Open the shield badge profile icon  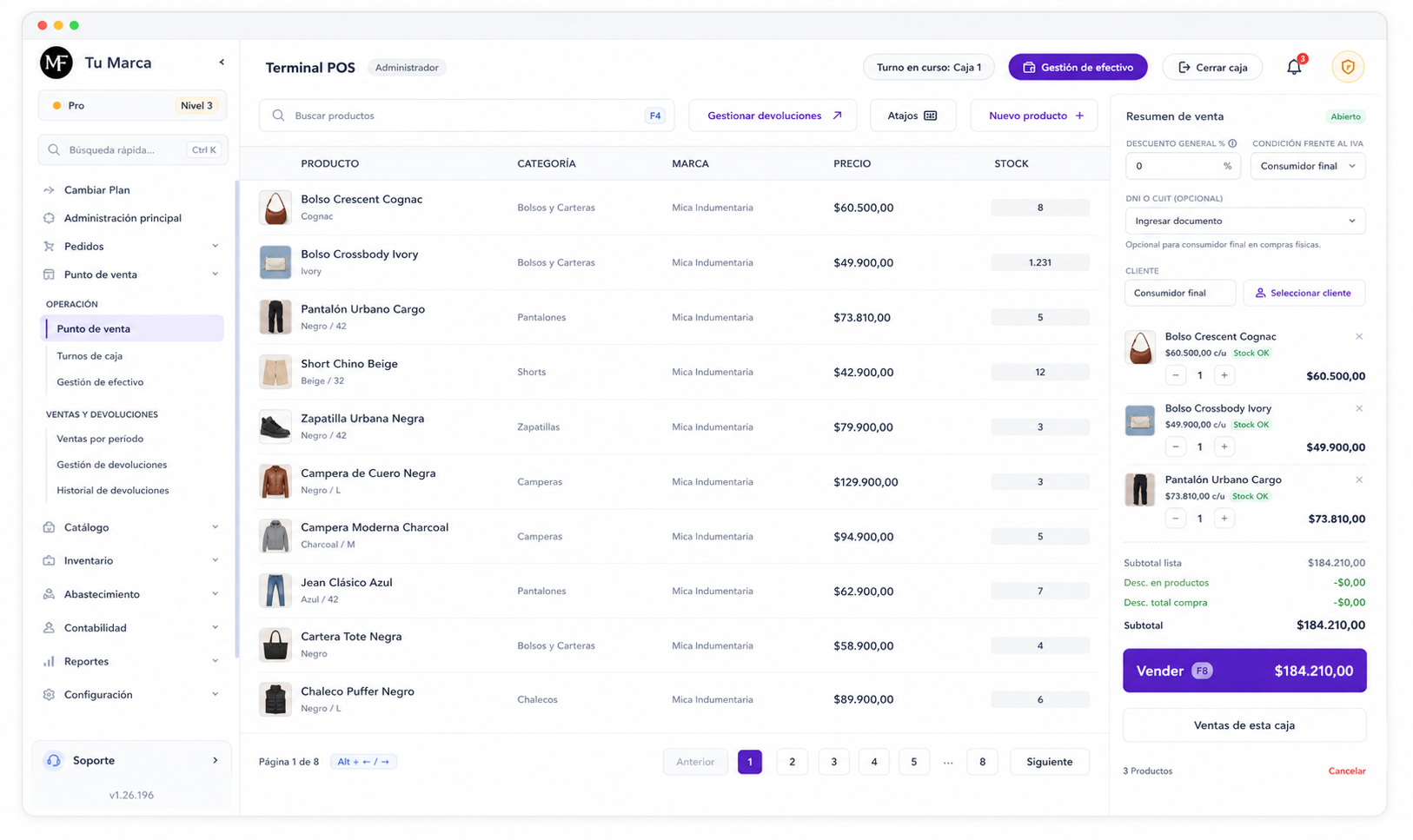pyautogui.click(x=1348, y=67)
